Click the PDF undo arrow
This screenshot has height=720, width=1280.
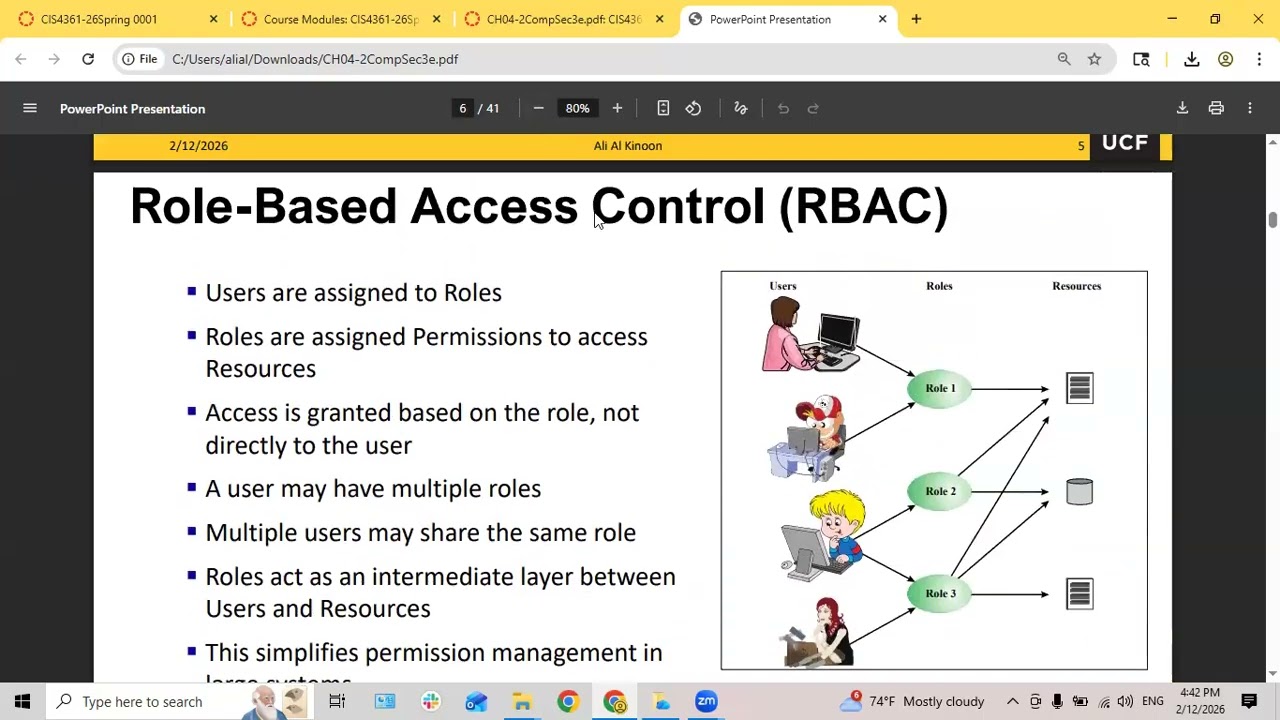click(x=783, y=108)
